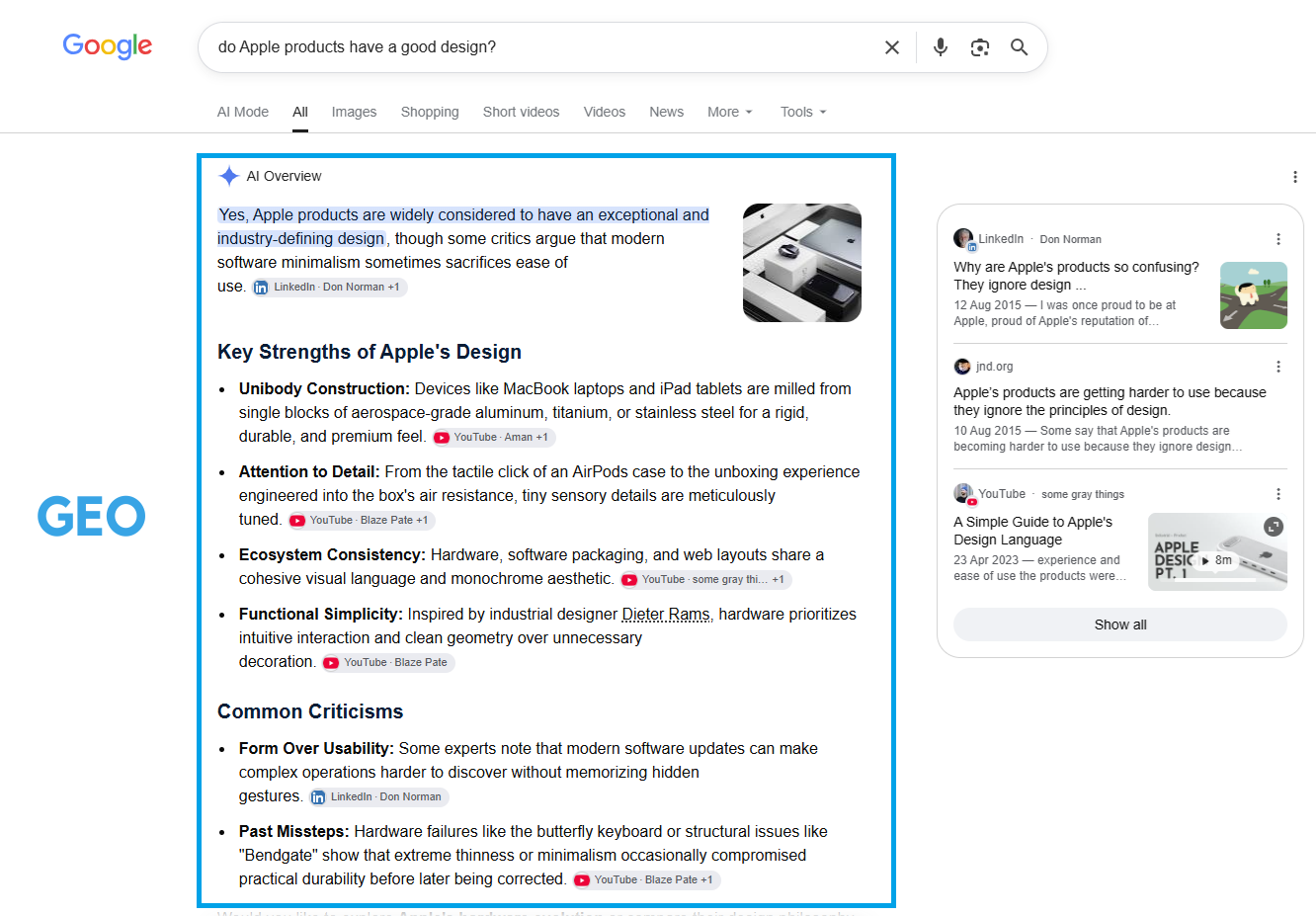Open 'Why are Apple's products so confusing?' article
The image size is (1316, 916).
click(1077, 276)
